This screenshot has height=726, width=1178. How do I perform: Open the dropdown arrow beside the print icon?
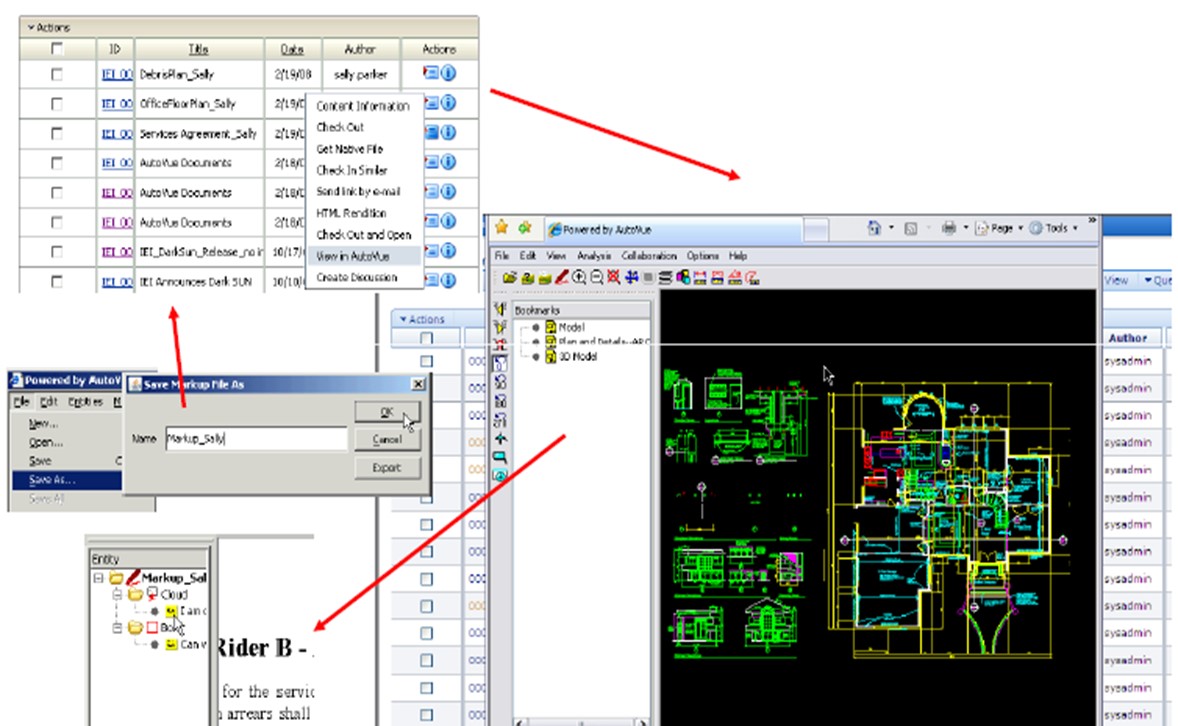coord(965,228)
